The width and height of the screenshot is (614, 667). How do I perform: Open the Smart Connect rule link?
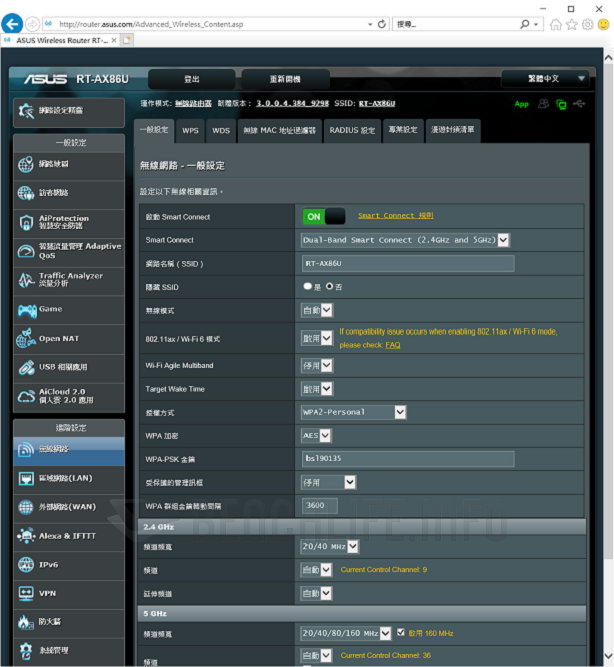coord(395,216)
